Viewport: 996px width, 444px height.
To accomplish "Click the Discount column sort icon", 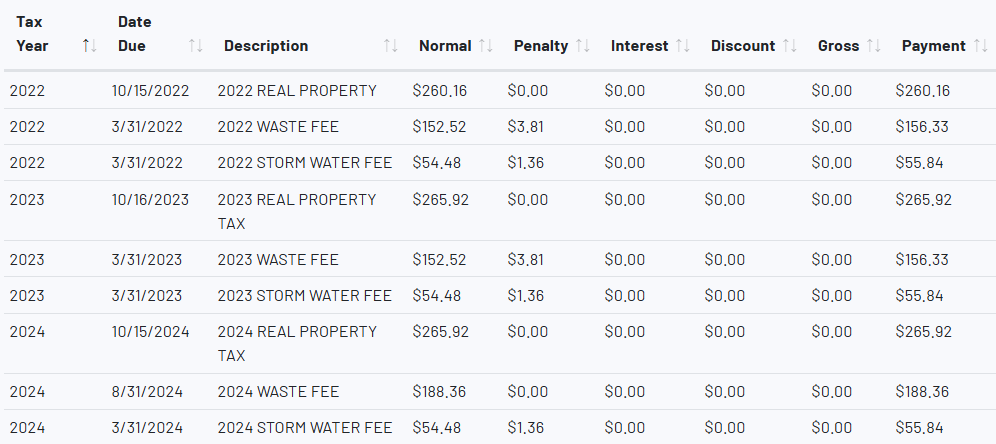I will 790,46.
